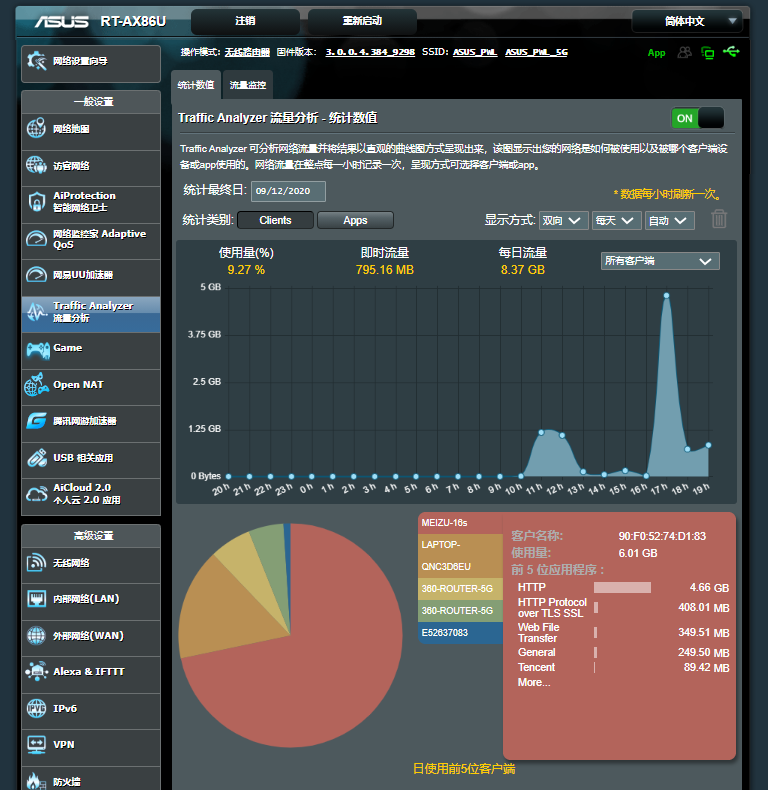Screen dimensions: 768x790
Task: Switch to the 统计数值 tab
Action: [196, 85]
